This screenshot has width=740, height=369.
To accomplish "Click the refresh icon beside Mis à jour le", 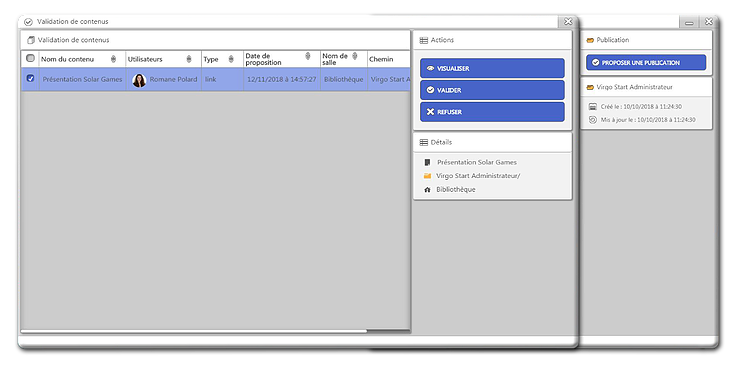I will click(593, 120).
